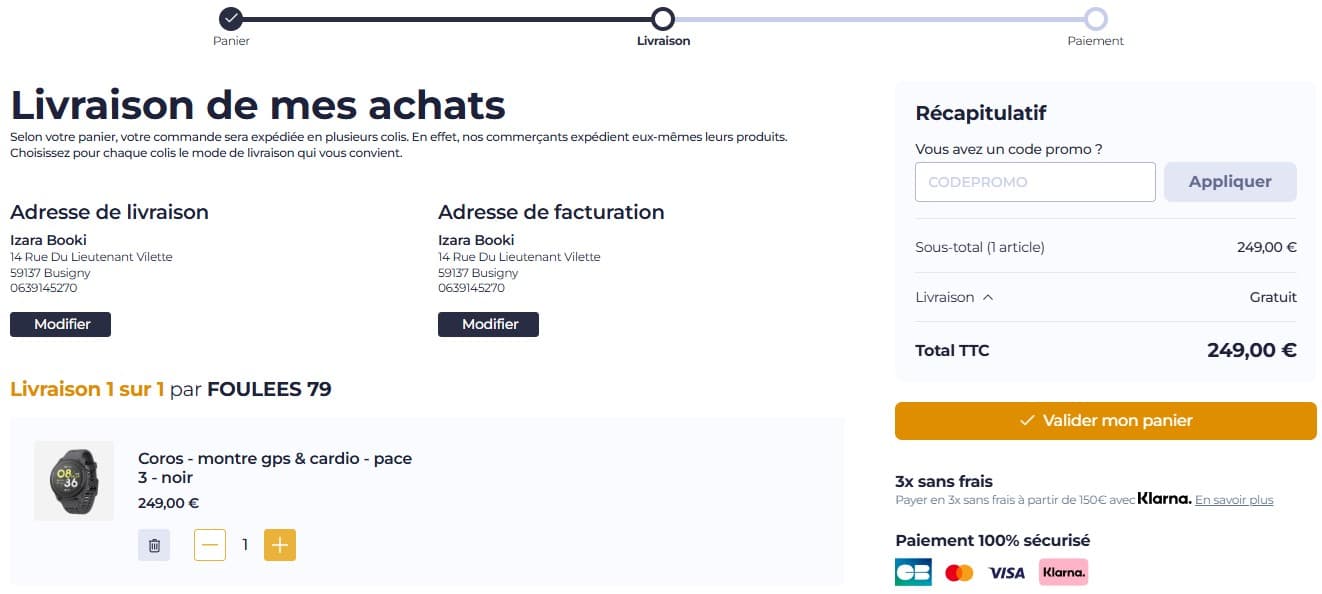1322x594 pixels.
Task: Click the Klarna logo in 3x text
Action: [x=1164, y=499]
